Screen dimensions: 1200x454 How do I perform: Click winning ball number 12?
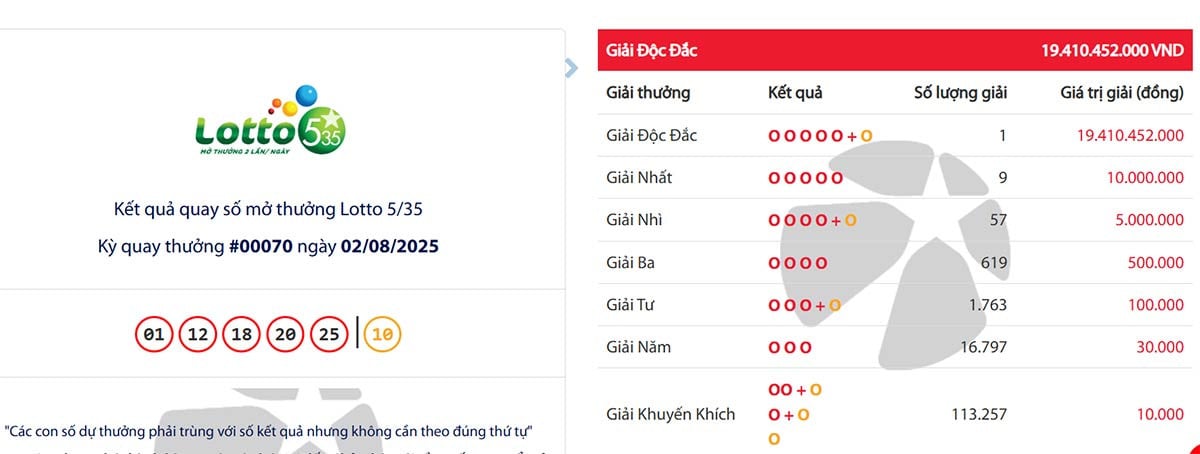[198, 335]
